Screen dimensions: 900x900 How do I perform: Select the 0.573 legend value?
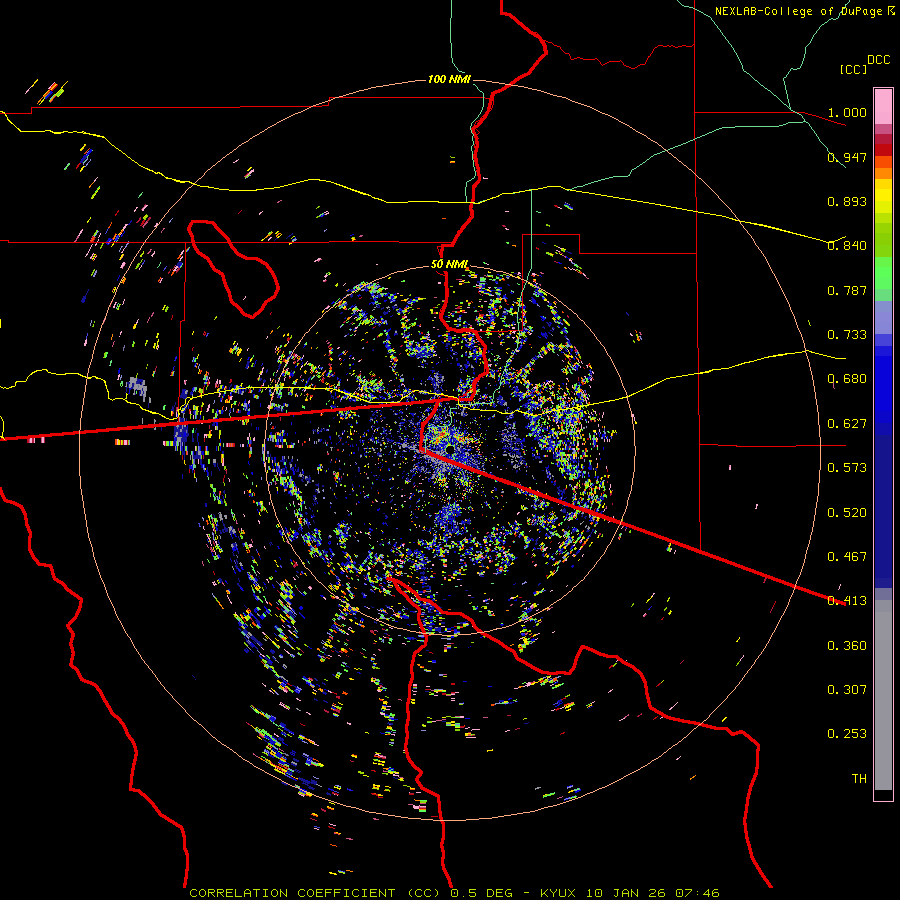[x=847, y=468]
